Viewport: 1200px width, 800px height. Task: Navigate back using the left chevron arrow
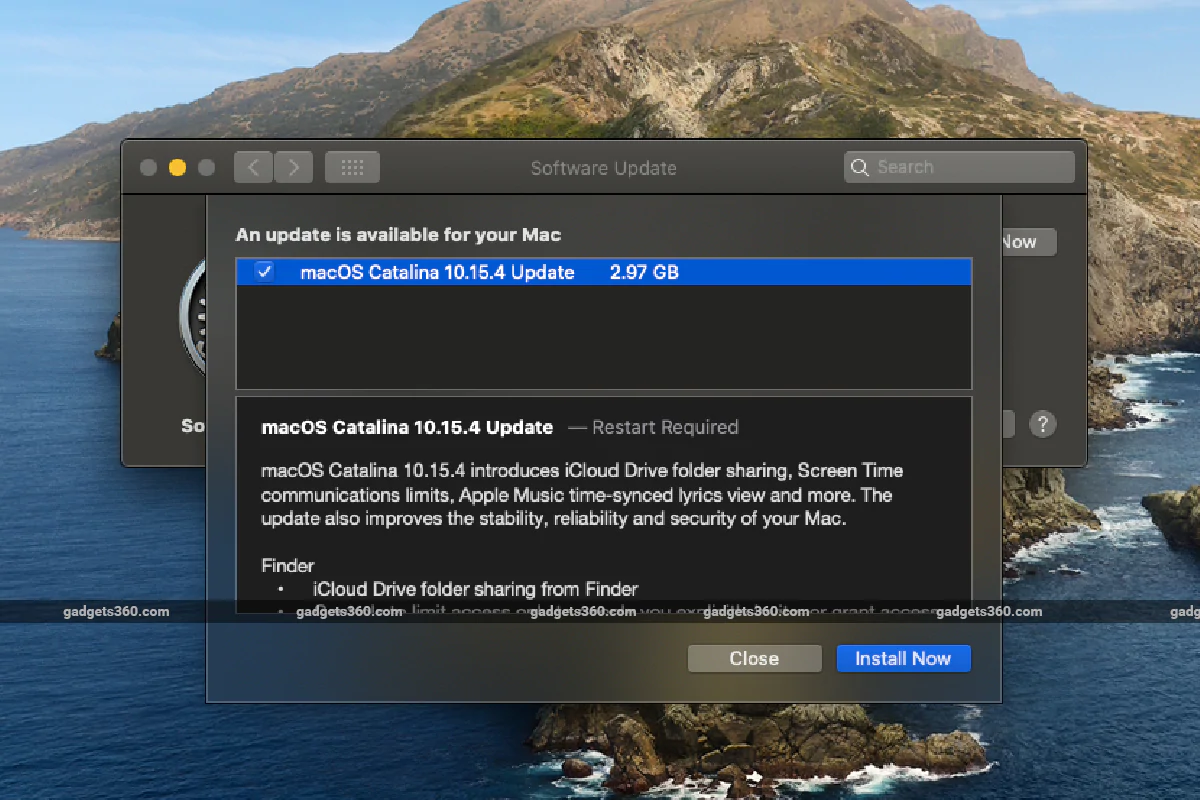pyautogui.click(x=253, y=167)
